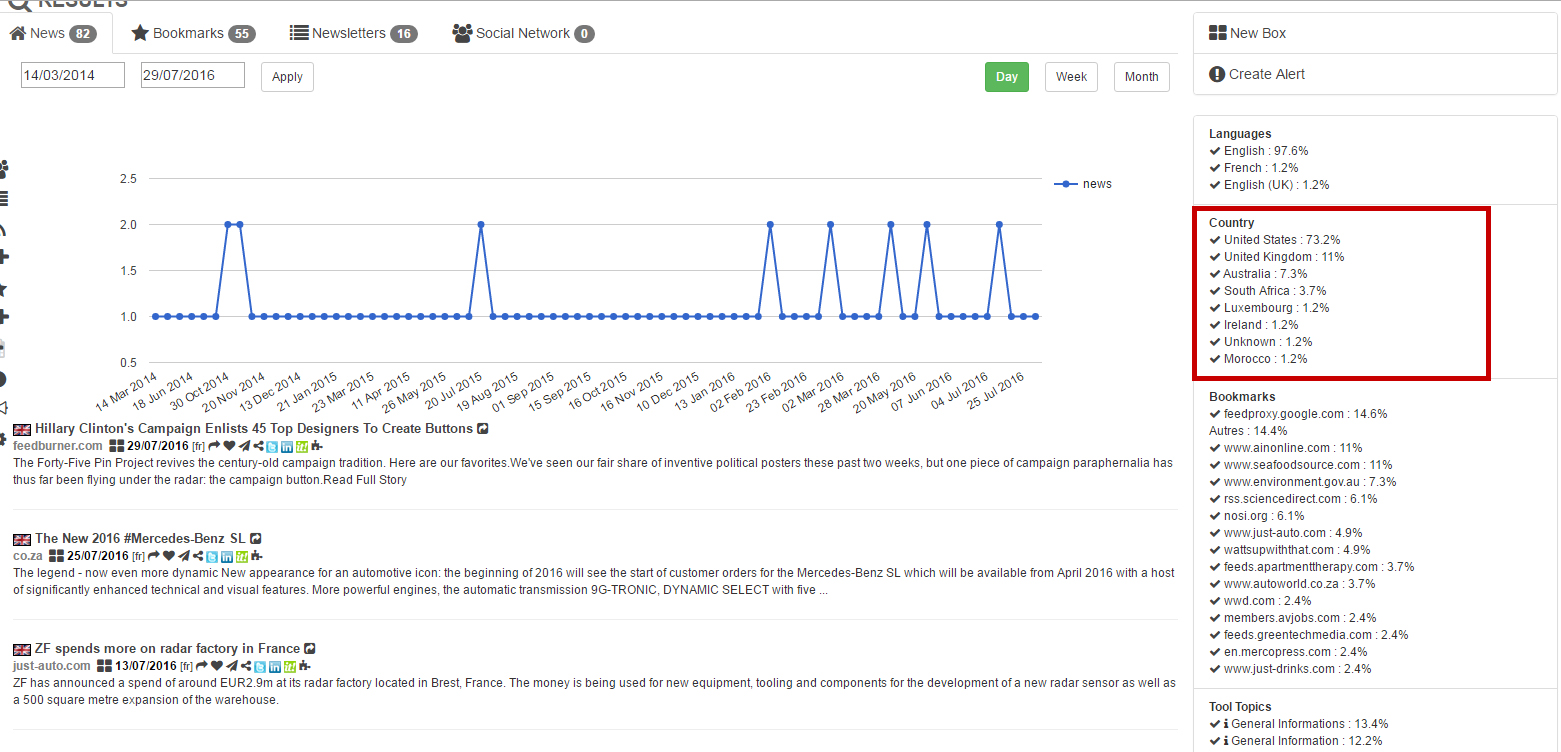1561x752 pixels.
Task: Toggle the United Kingdom country filter
Action: [x=1277, y=257]
